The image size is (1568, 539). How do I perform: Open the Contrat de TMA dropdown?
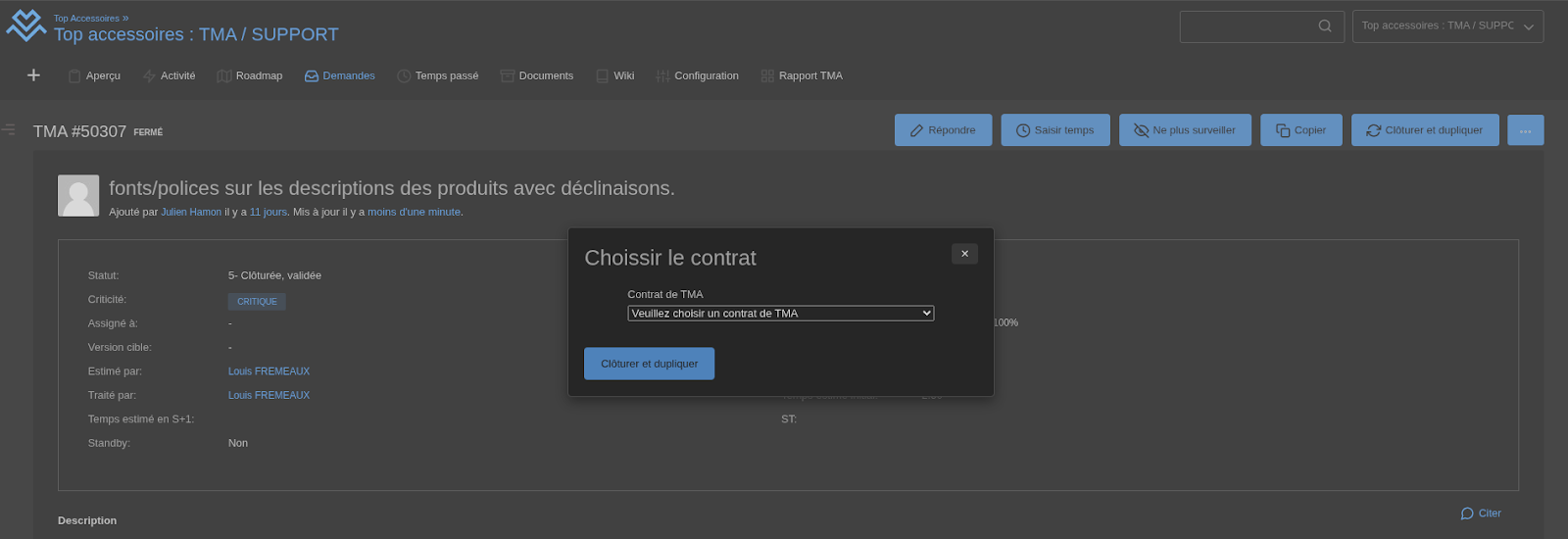[780, 314]
